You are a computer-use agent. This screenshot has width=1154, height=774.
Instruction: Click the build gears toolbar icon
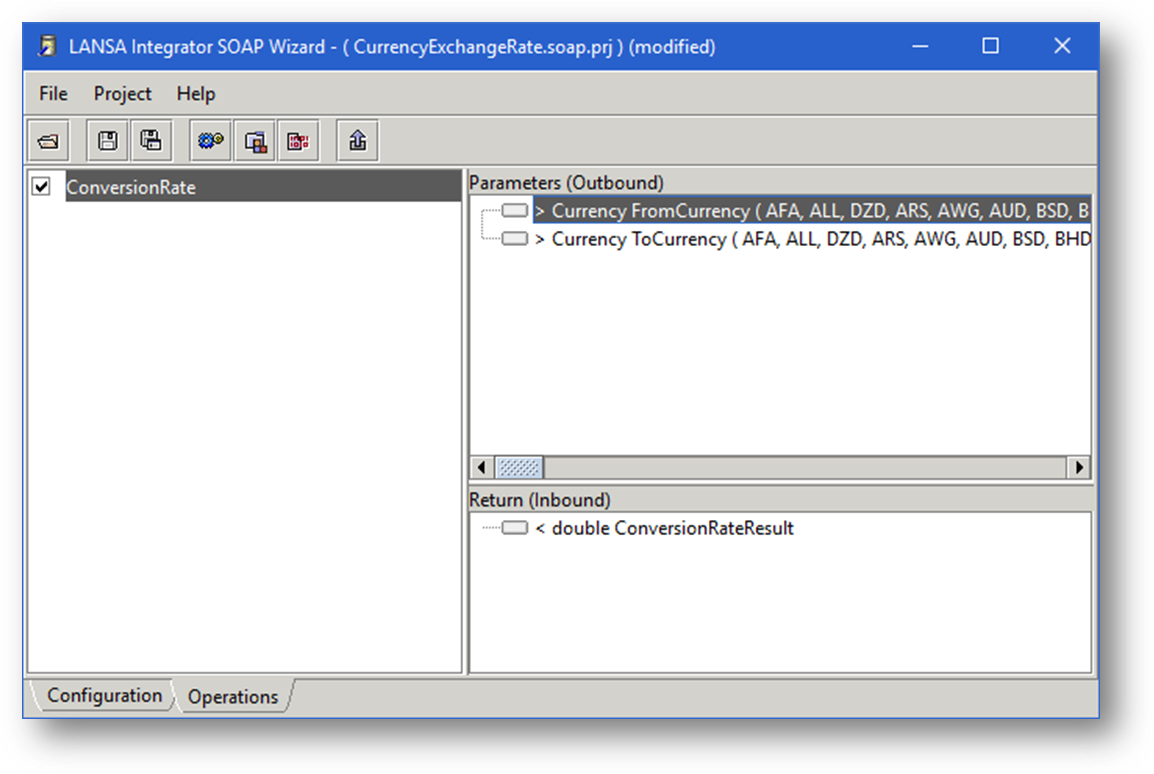[210, 141]
